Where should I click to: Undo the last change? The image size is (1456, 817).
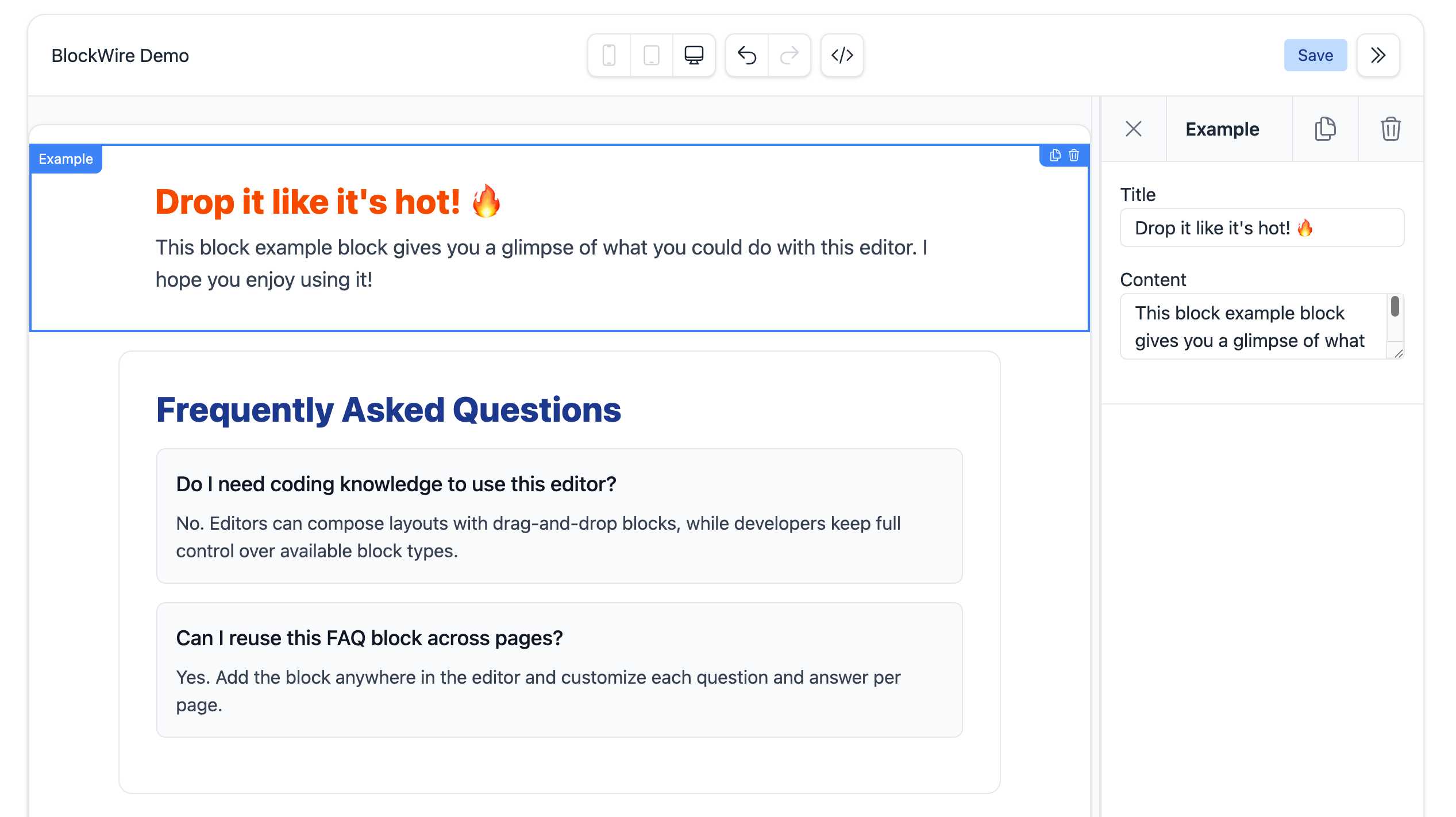[x=747, y=55]
